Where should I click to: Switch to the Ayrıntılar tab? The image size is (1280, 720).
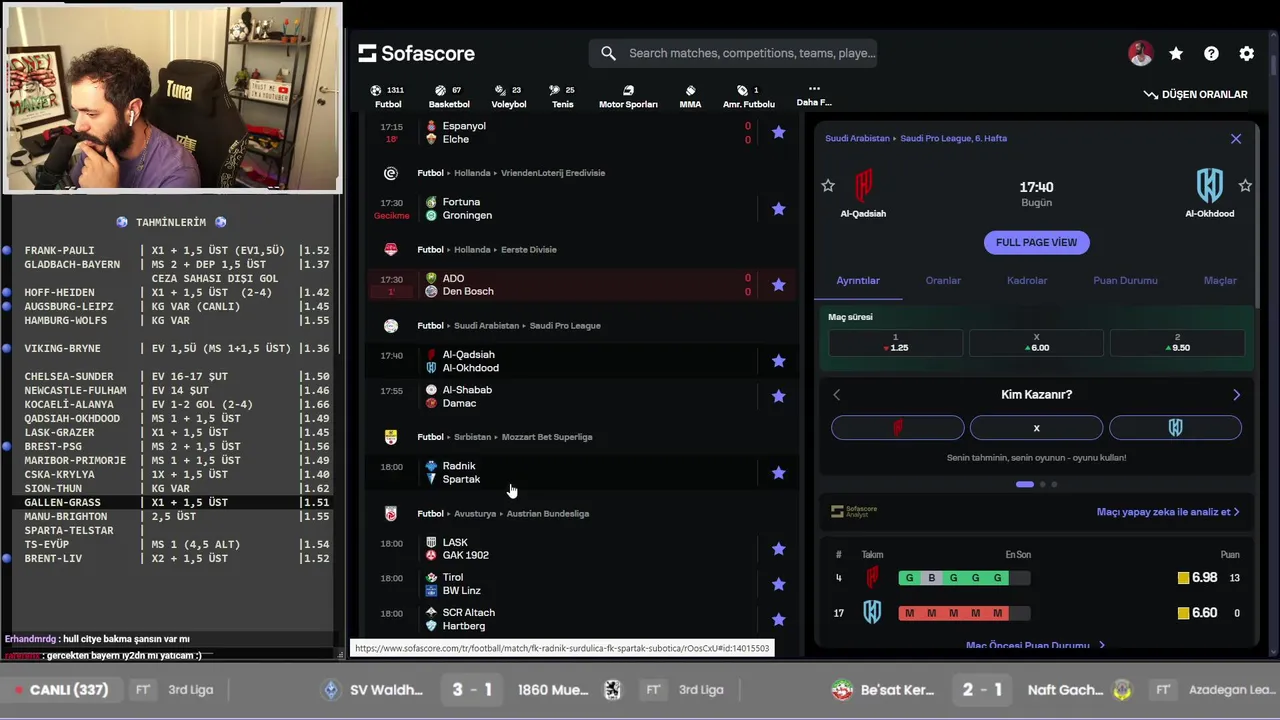(x=858, y=281)
